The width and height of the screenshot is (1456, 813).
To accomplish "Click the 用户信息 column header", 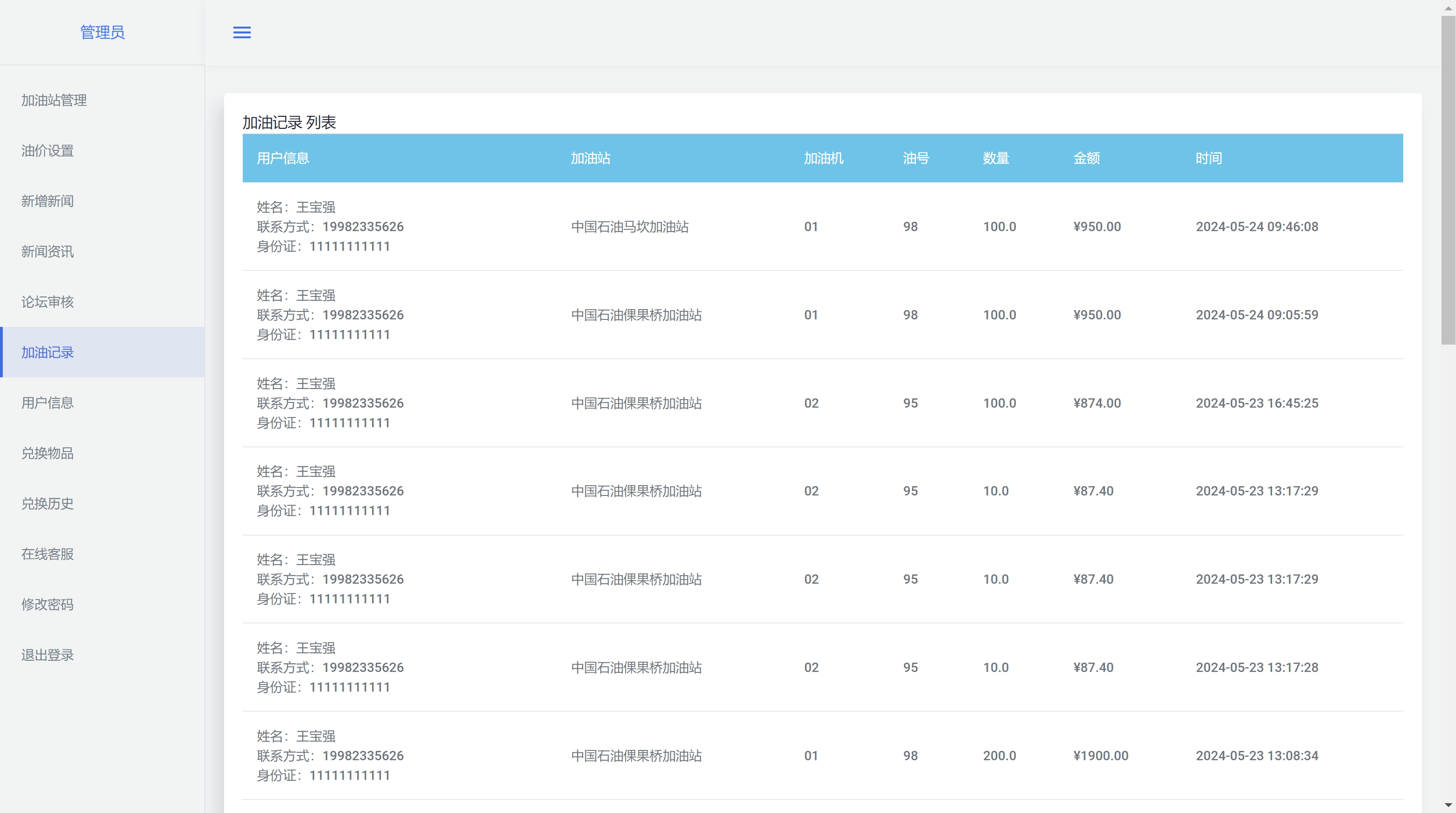I will 283,158.
